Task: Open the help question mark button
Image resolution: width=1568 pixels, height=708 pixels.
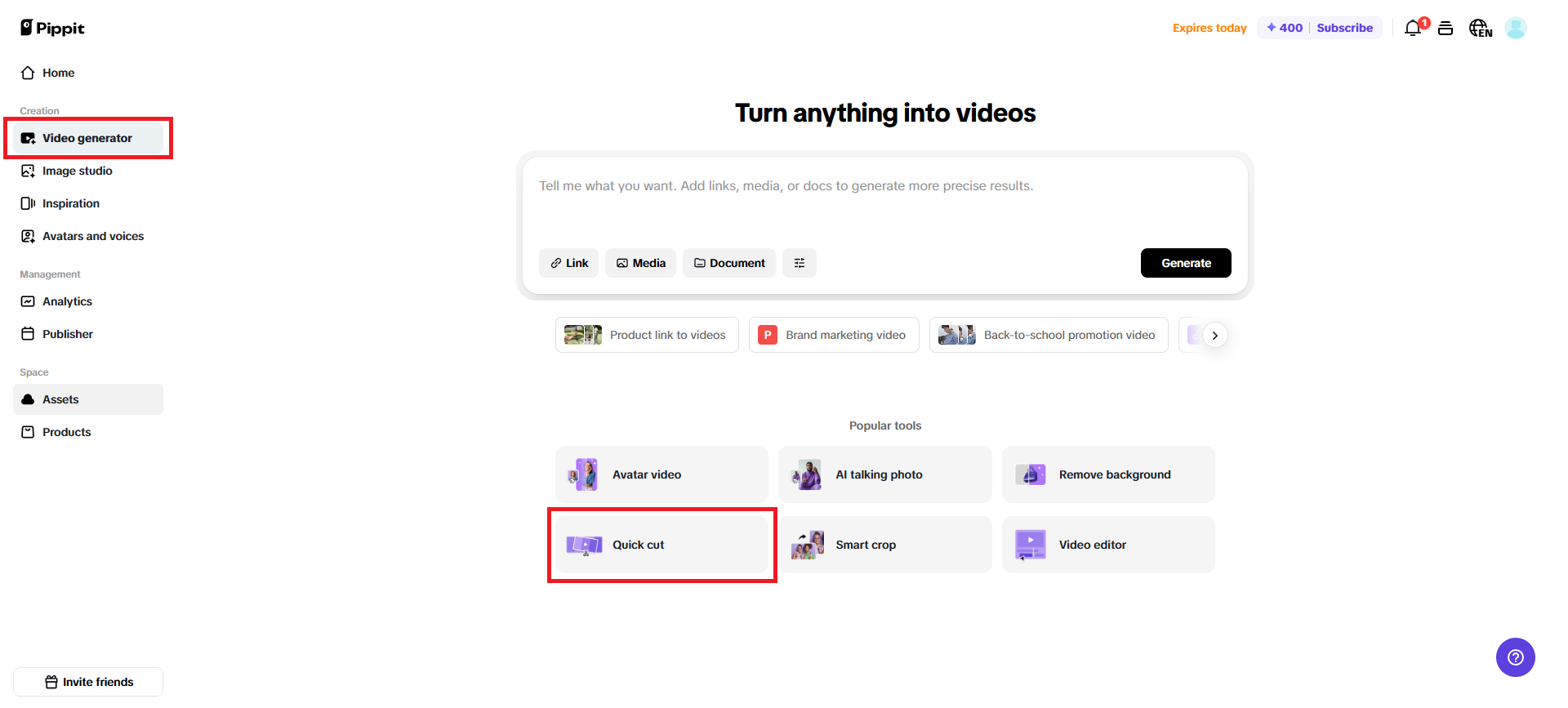Action: coord(1516,657)
